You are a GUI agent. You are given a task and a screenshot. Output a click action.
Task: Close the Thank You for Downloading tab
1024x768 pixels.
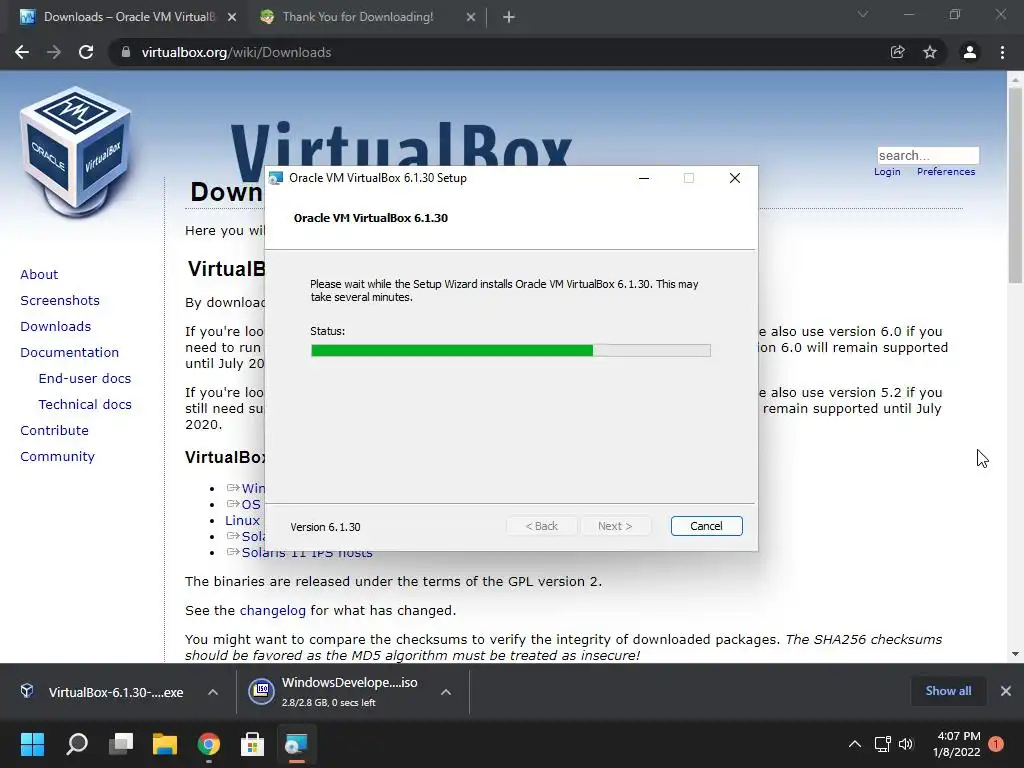[471, 17]
